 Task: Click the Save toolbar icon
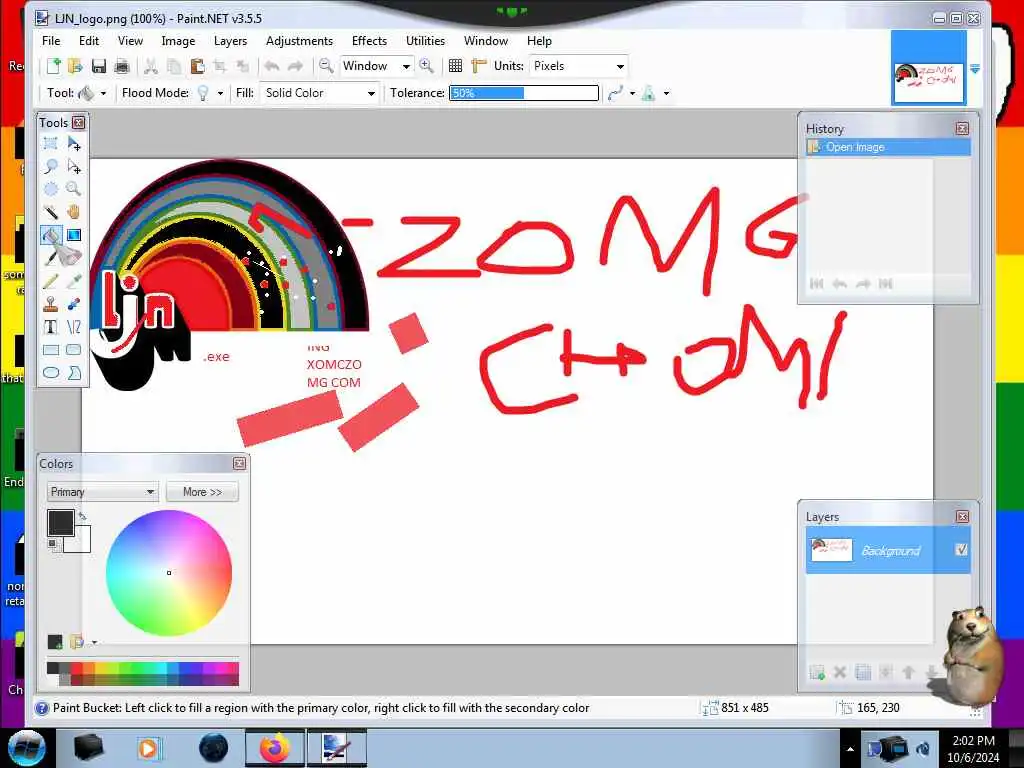(x=99, y=66)
